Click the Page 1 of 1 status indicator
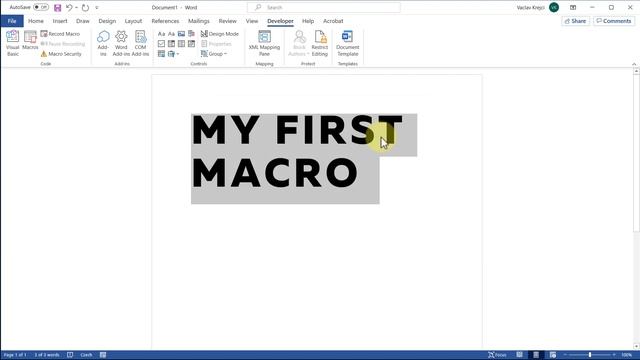The height and width of the screenshot is (360, 640). coord(15,355)
